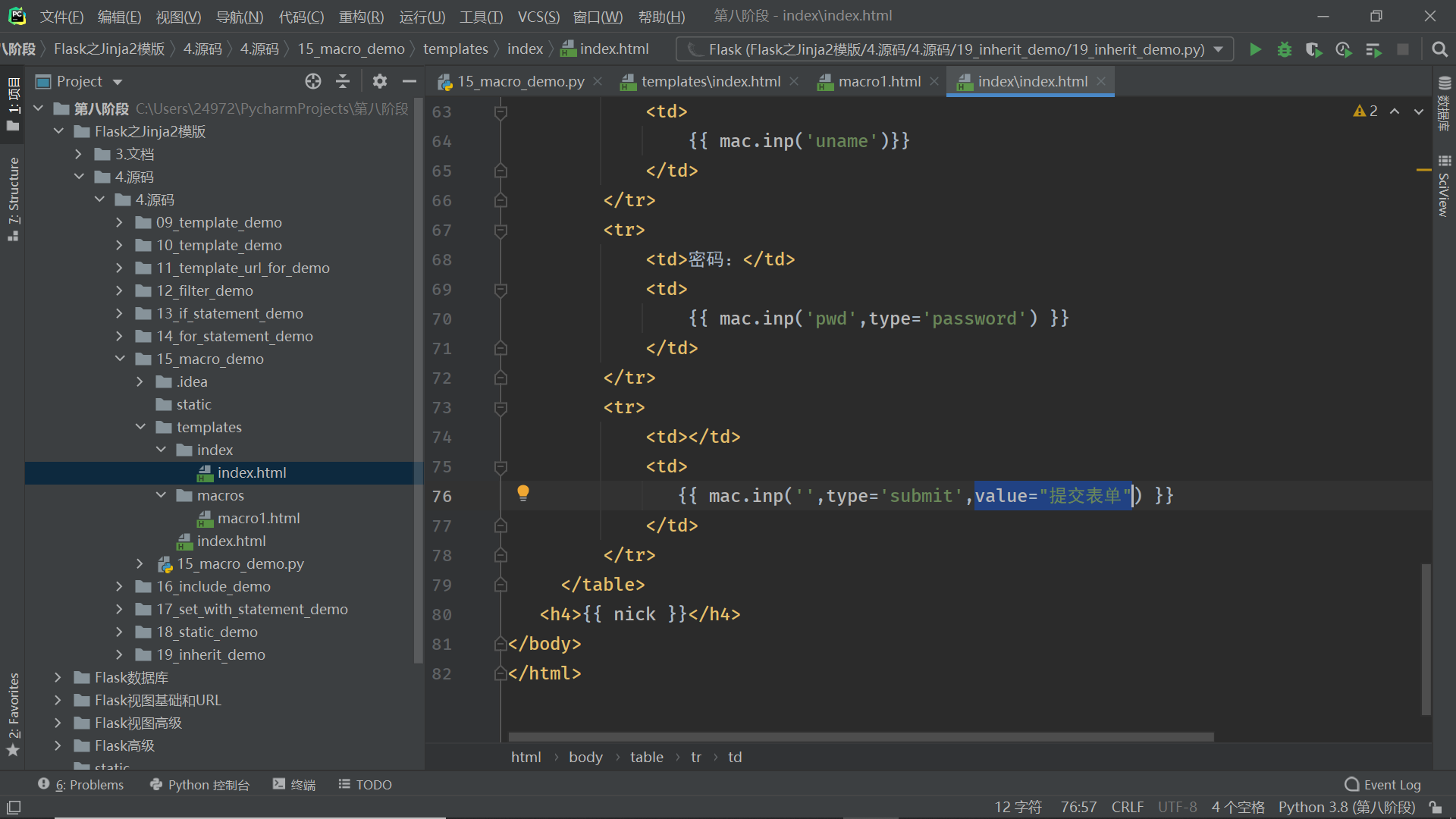
Task: Switch to 15_macro_demo.py tab
Action: pos(520,81)
